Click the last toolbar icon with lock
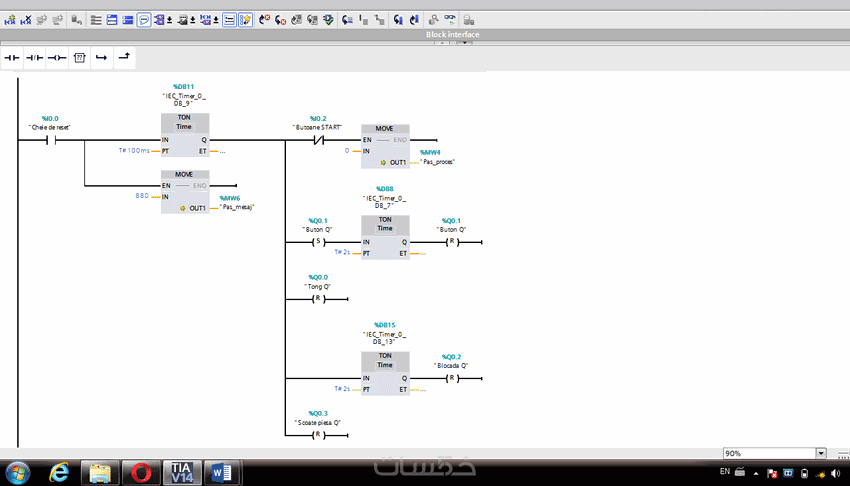The height and width of the screenshot is (486, 850). click(x=468, y=20)
